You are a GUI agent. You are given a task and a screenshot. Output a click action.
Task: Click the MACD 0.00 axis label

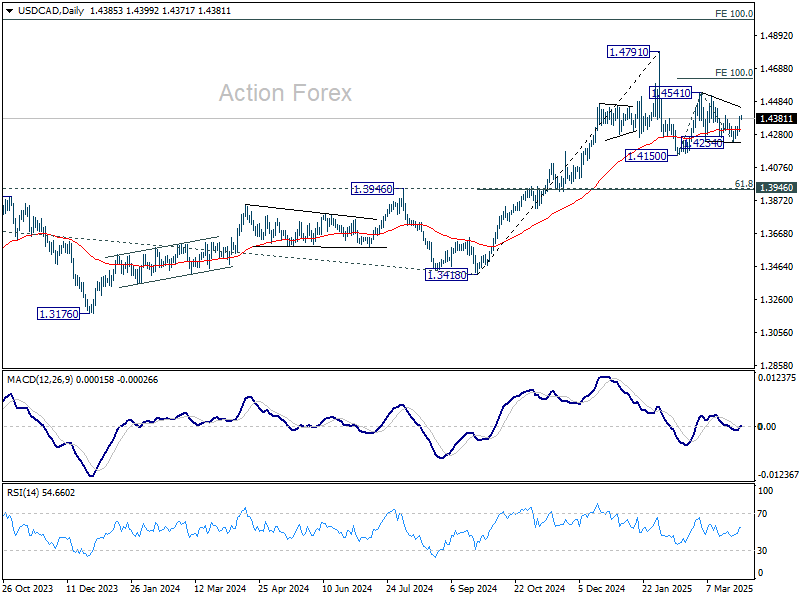pos(767,427)
